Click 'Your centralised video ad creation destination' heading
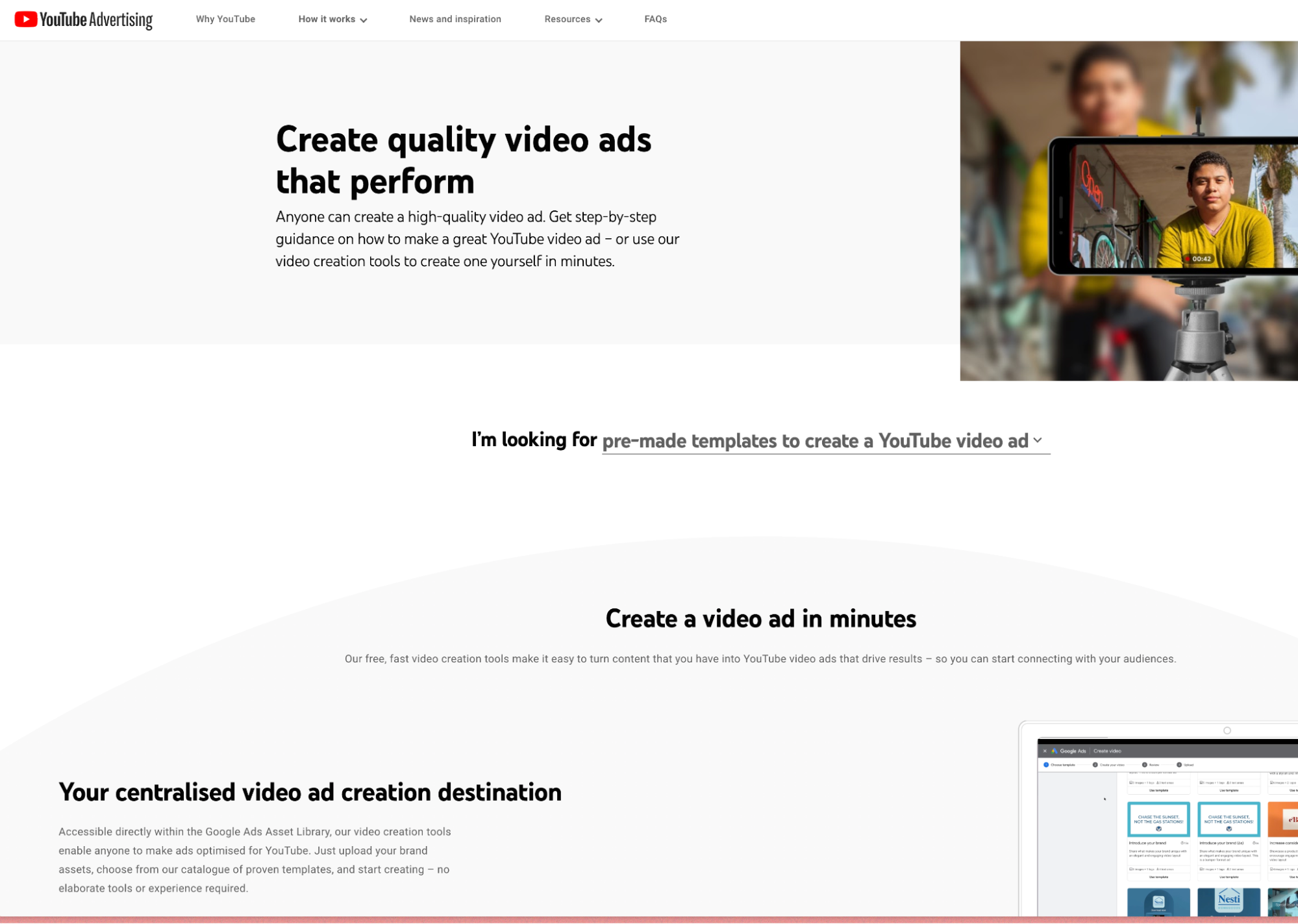The height and width of the screenshot is (924, 1298). coord(310,792)
